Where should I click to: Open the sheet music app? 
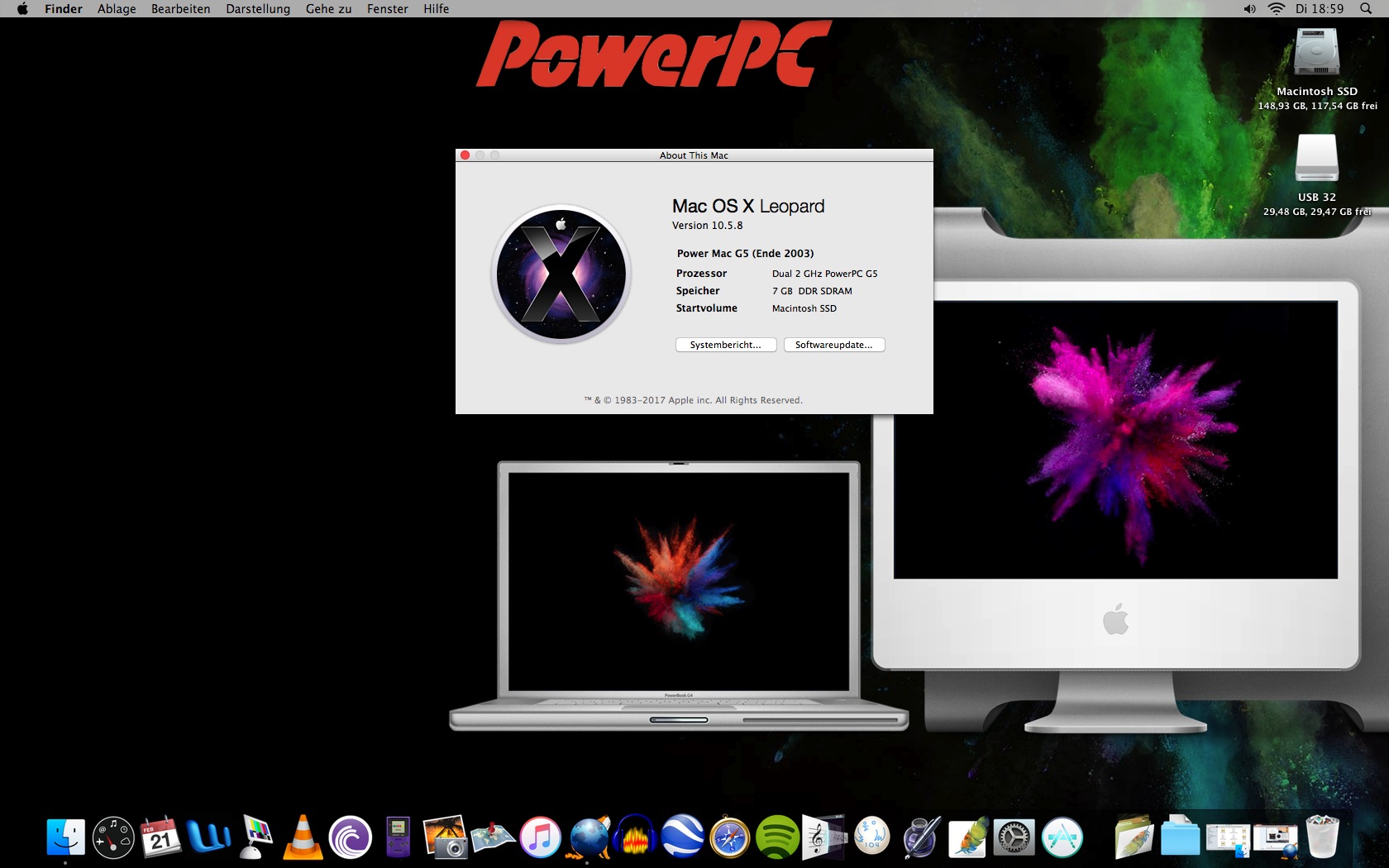pyautogui.click(x=825, y=837)
